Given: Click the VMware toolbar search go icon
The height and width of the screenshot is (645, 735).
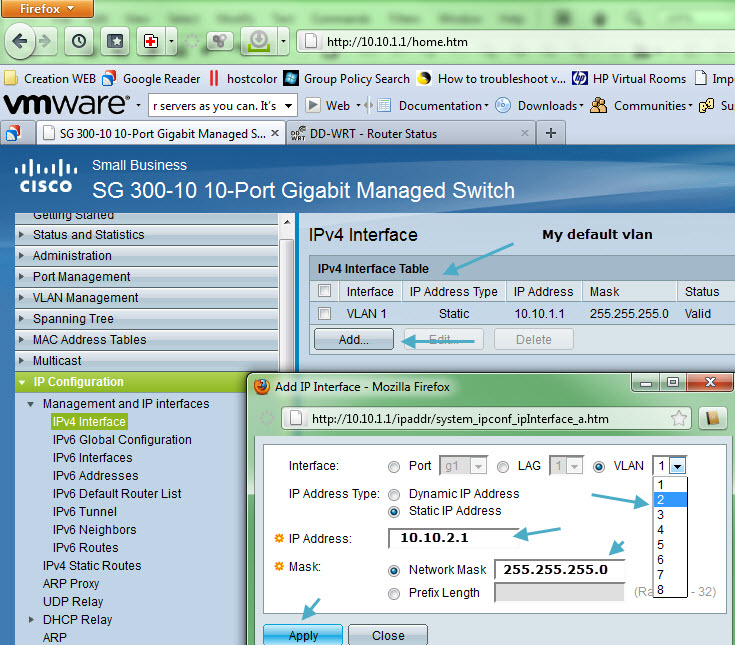Looking at the screenshot, I should pos(313,105).
